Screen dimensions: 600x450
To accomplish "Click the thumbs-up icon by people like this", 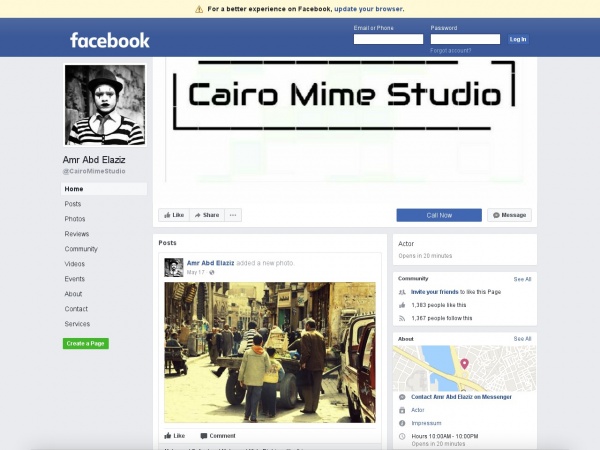I will point(402,305).
